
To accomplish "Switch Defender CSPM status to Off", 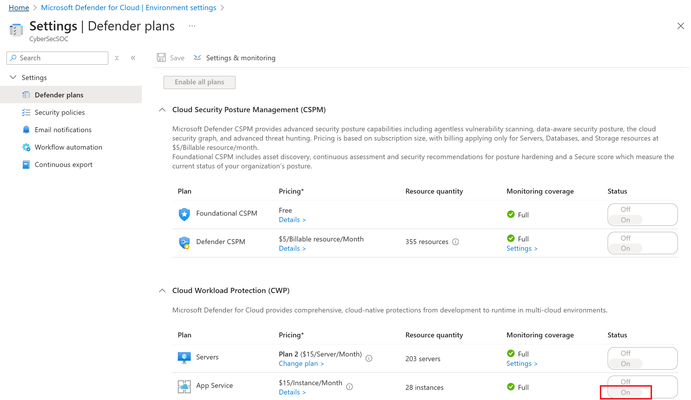I will (x=625, y=238).
